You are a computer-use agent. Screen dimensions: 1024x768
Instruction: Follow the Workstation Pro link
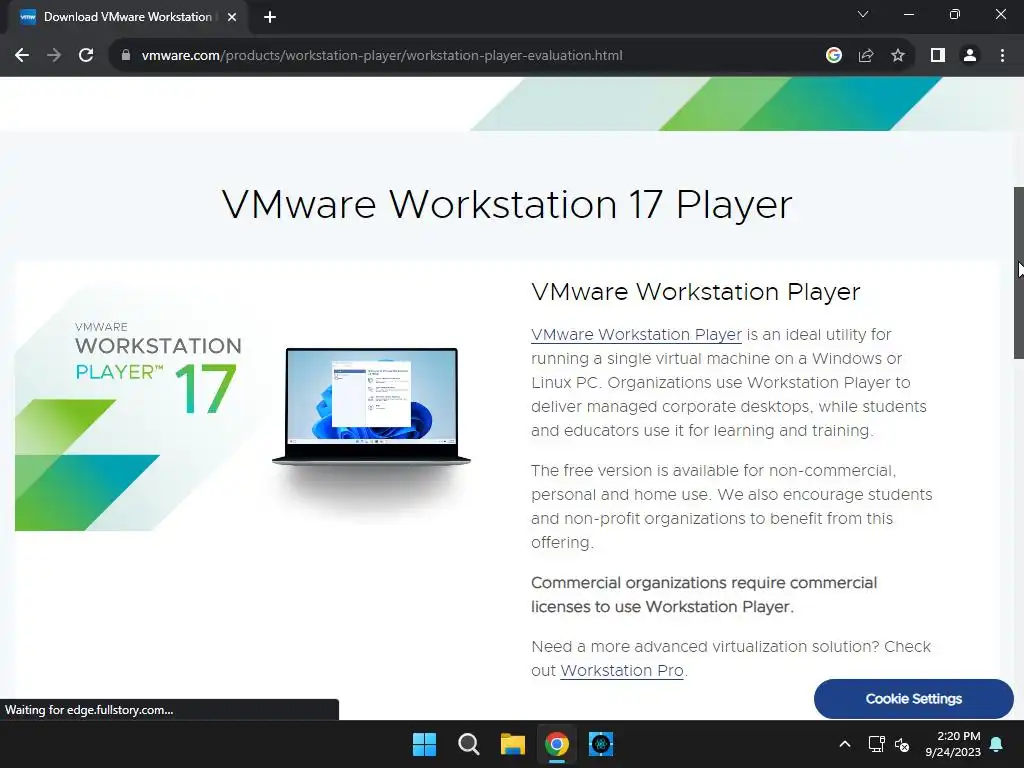click(622, 671)
